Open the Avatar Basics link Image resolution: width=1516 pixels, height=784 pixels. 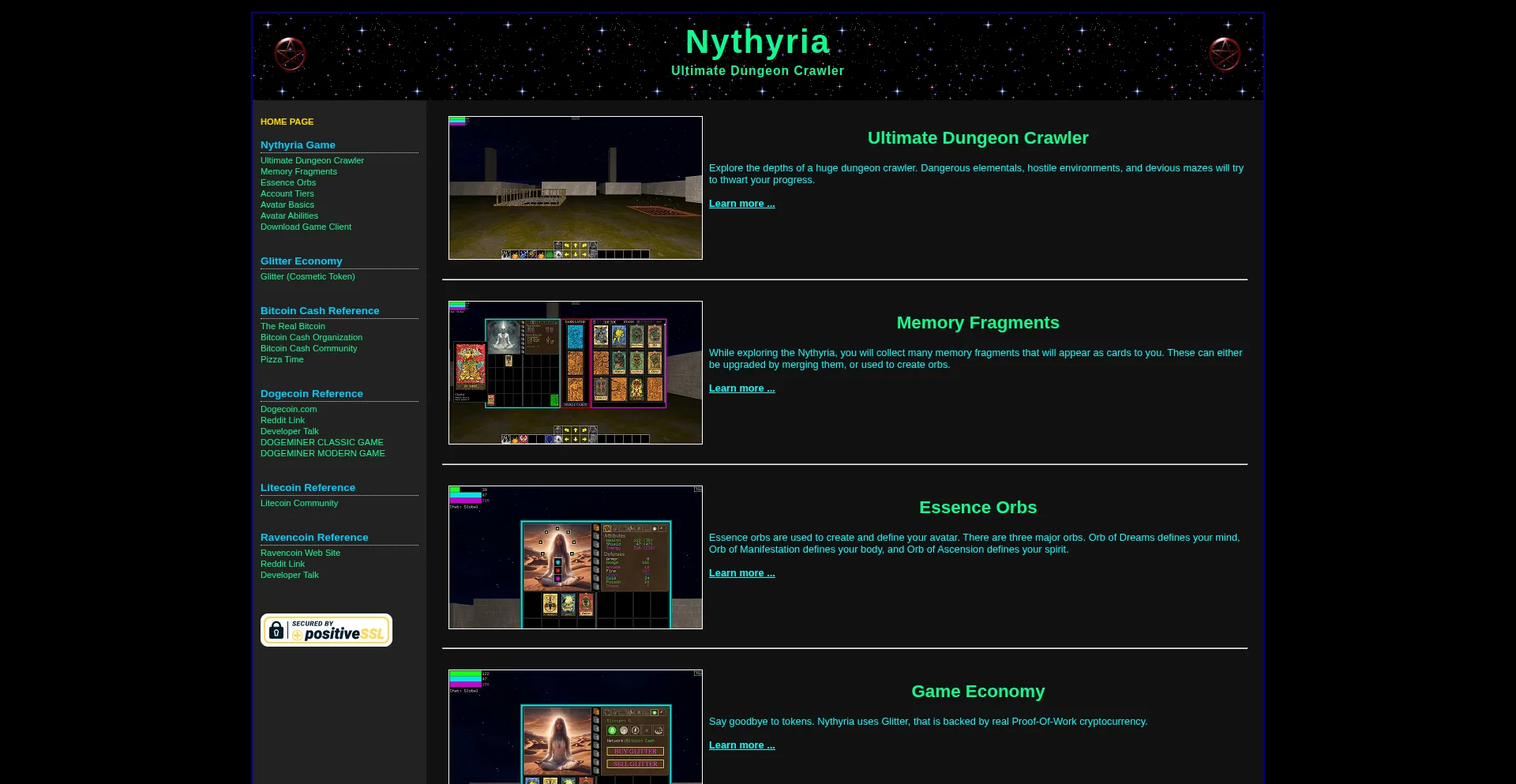pos(287,204)
